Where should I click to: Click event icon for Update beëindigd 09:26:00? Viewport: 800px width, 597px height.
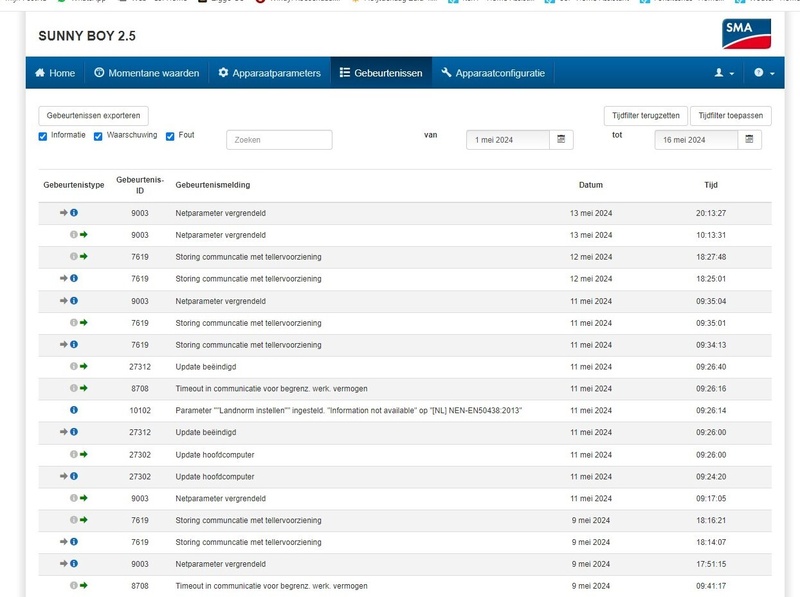(x=69, y=432)
